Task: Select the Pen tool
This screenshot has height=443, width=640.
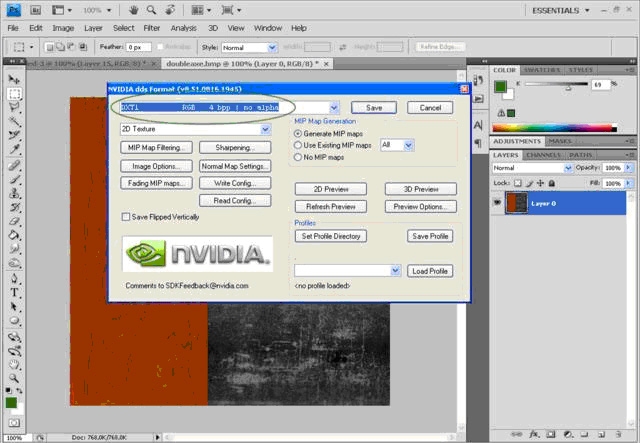Action: [x=14, y=279]
